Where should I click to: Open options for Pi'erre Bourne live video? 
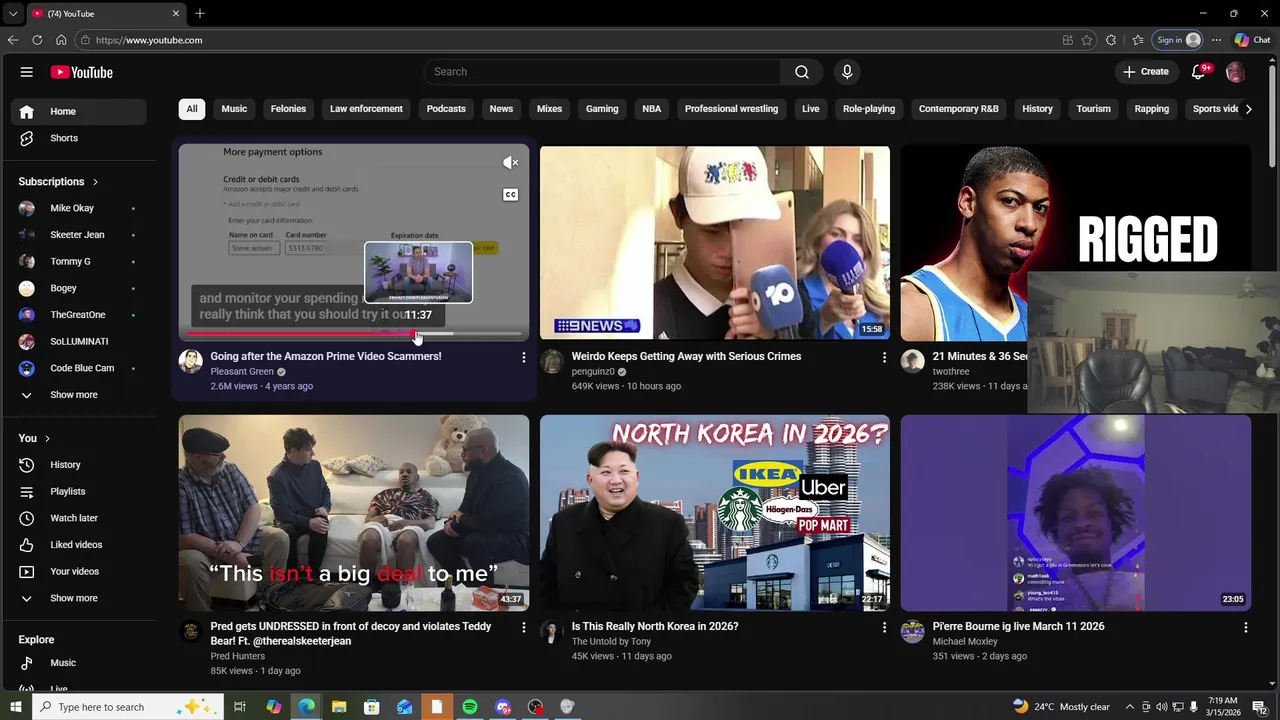pos(1245,627)
